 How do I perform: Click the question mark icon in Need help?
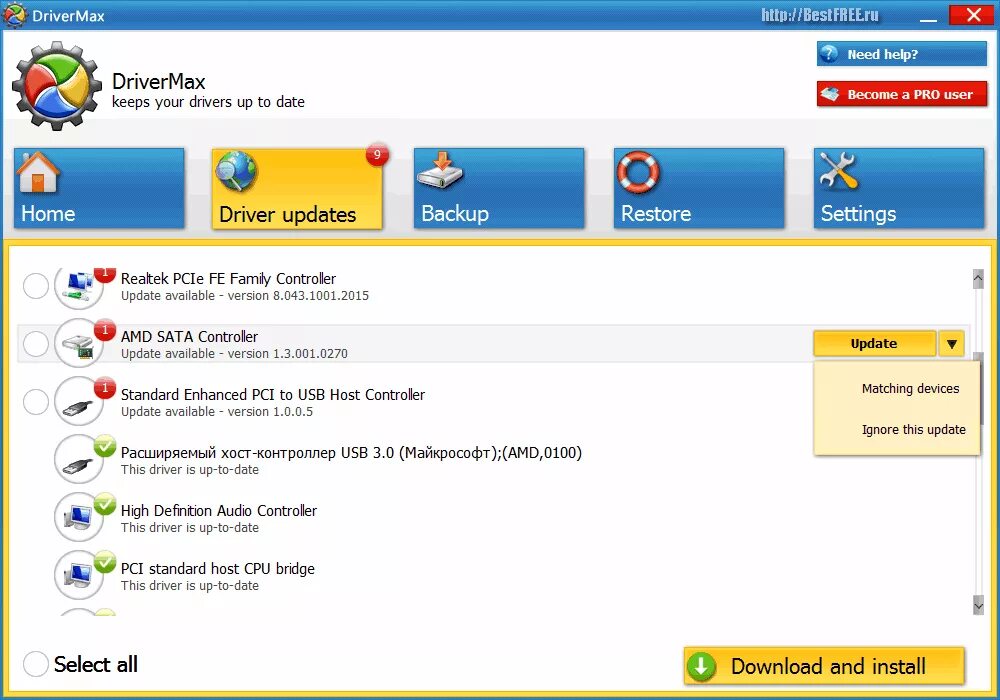click(829, 54)
